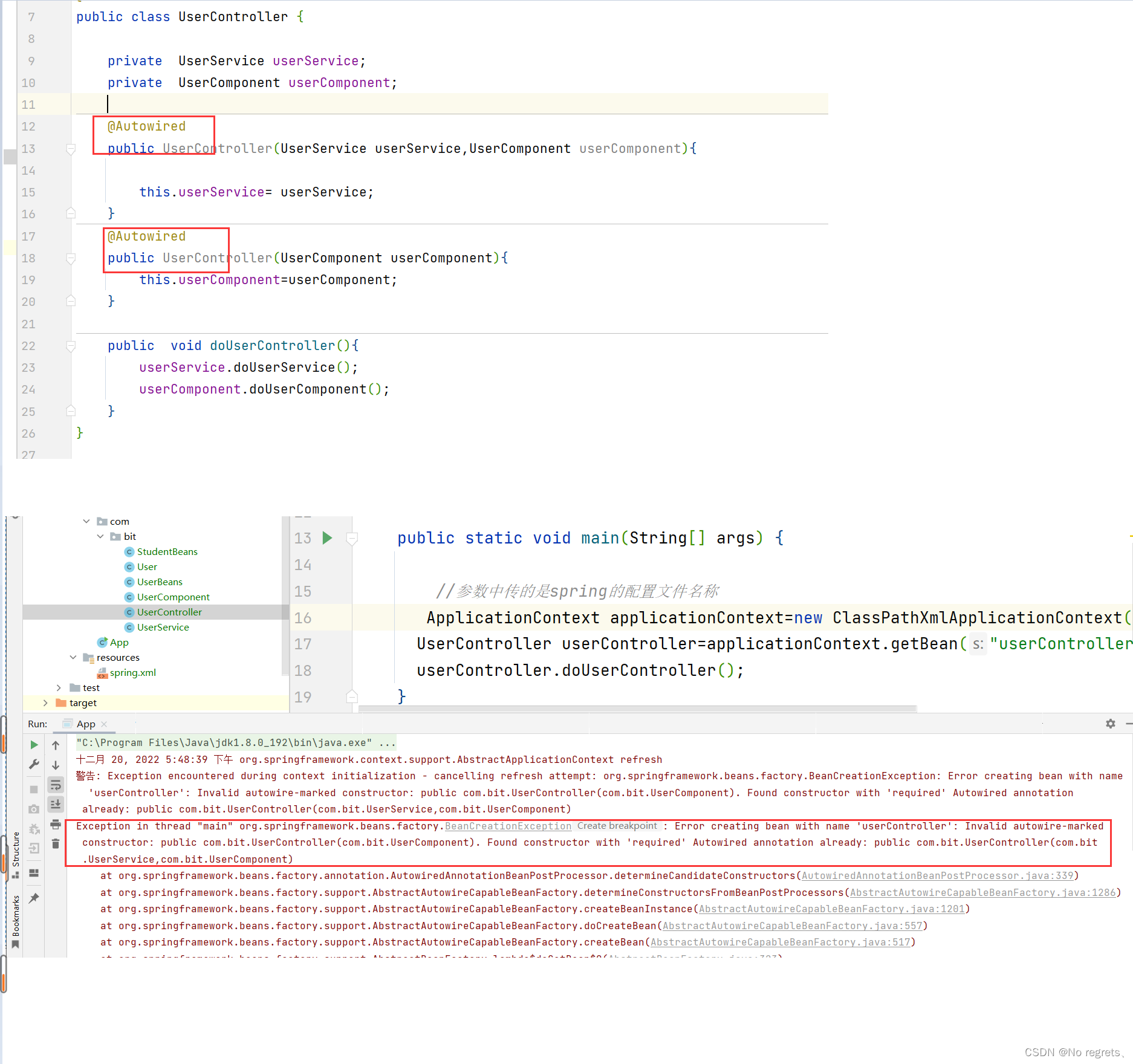This screenshot has height=1064, width=1133.
Task: Click the editor horizontal scrollbar below main
Action: [x=638, y=709]
